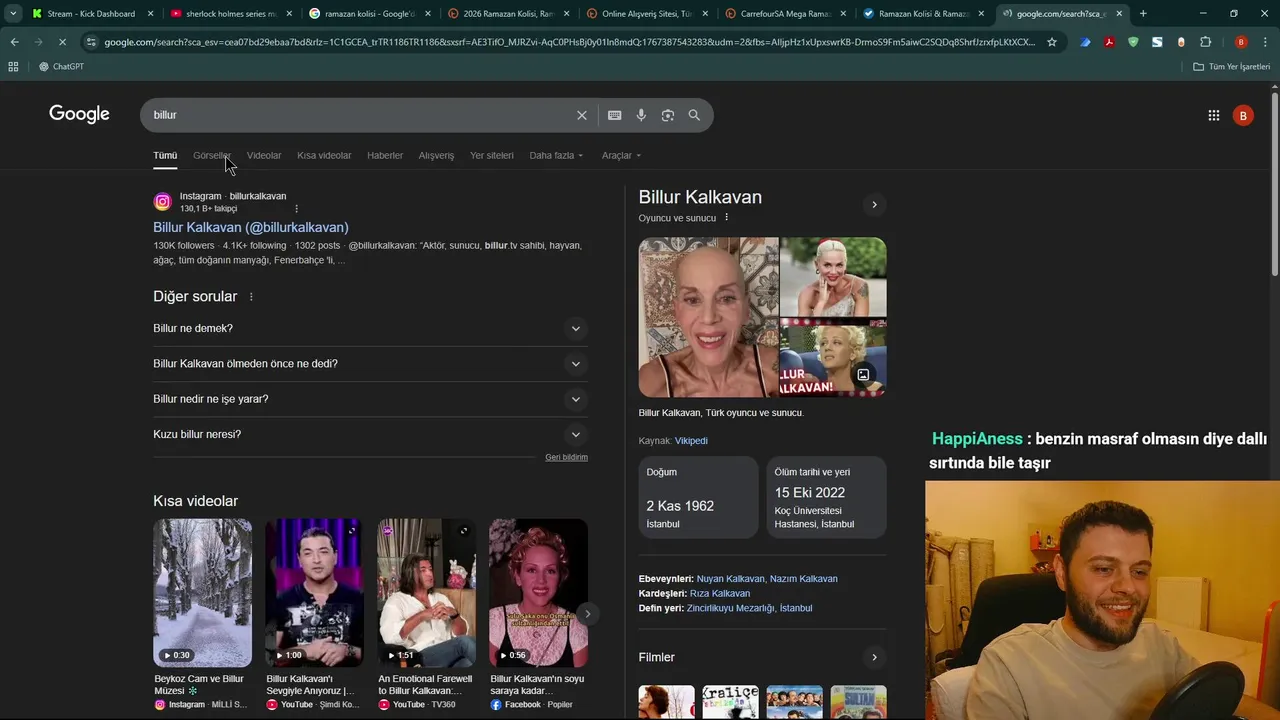The height and width of the screenshot is (720, 1280).
Task: Clear the search box with the X icon
Action: [581, 115]
